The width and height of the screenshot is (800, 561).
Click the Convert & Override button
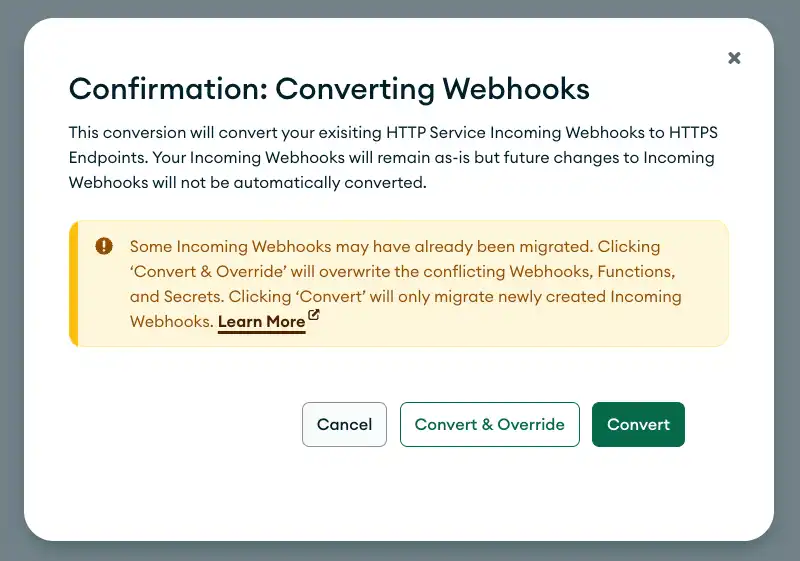coord(490,424)
